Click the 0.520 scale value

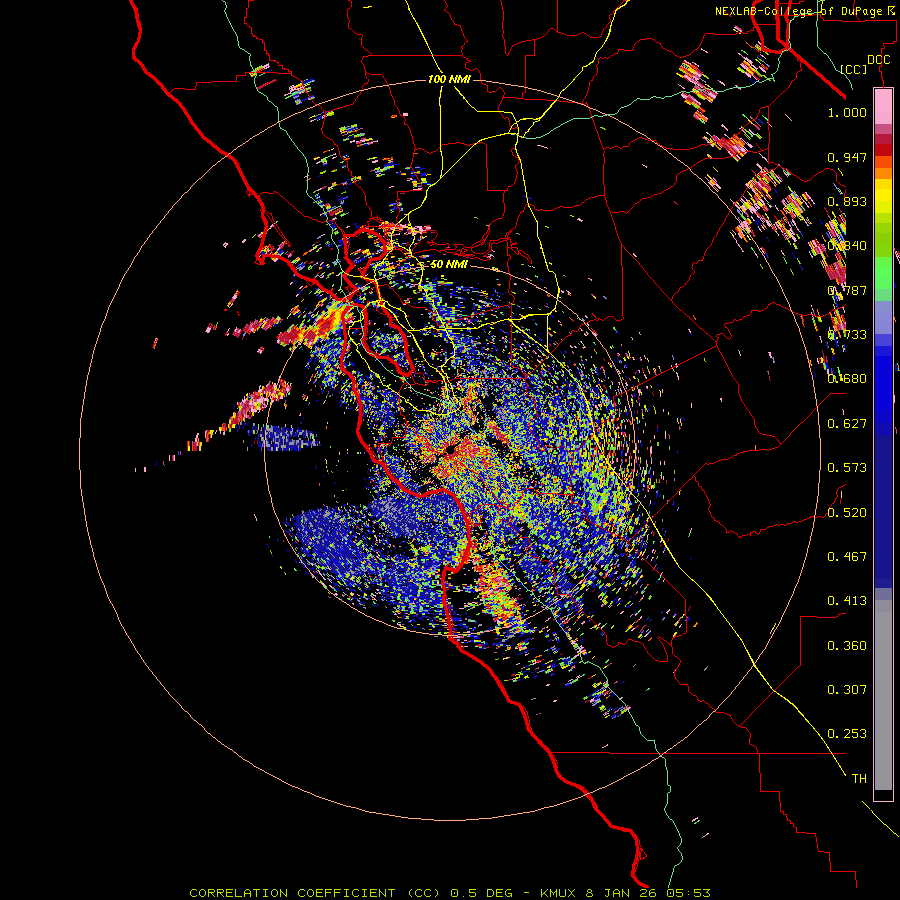847,513
